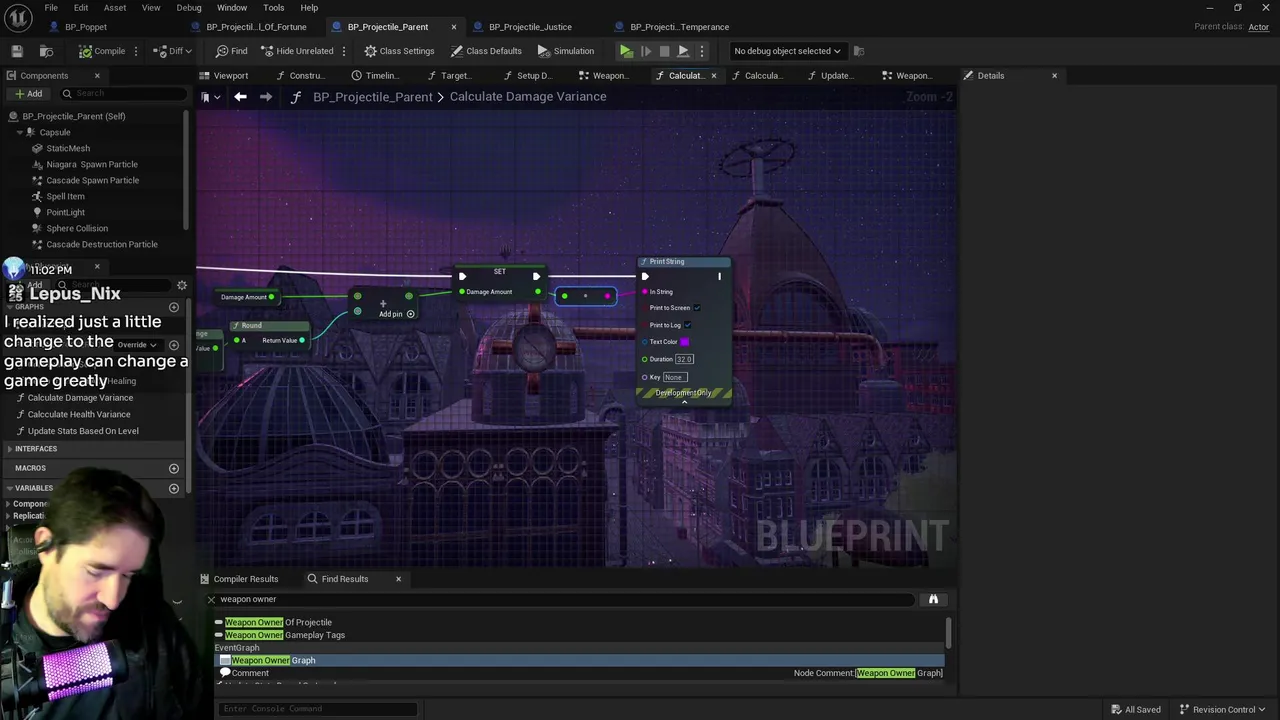
Task: Clear the find search with X icon
Action: click(211, 599)
